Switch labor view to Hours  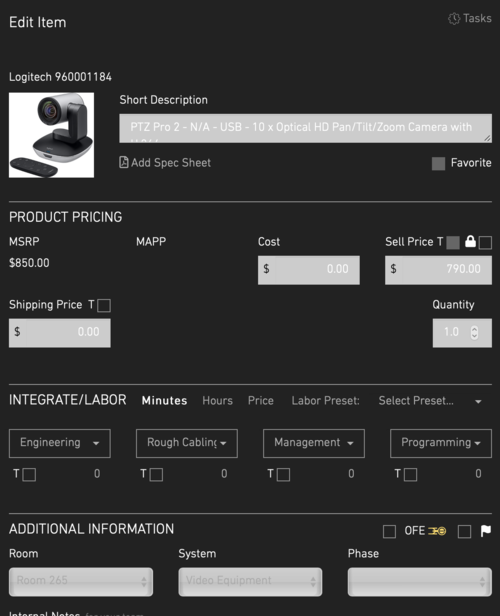[x=217, y=400]
